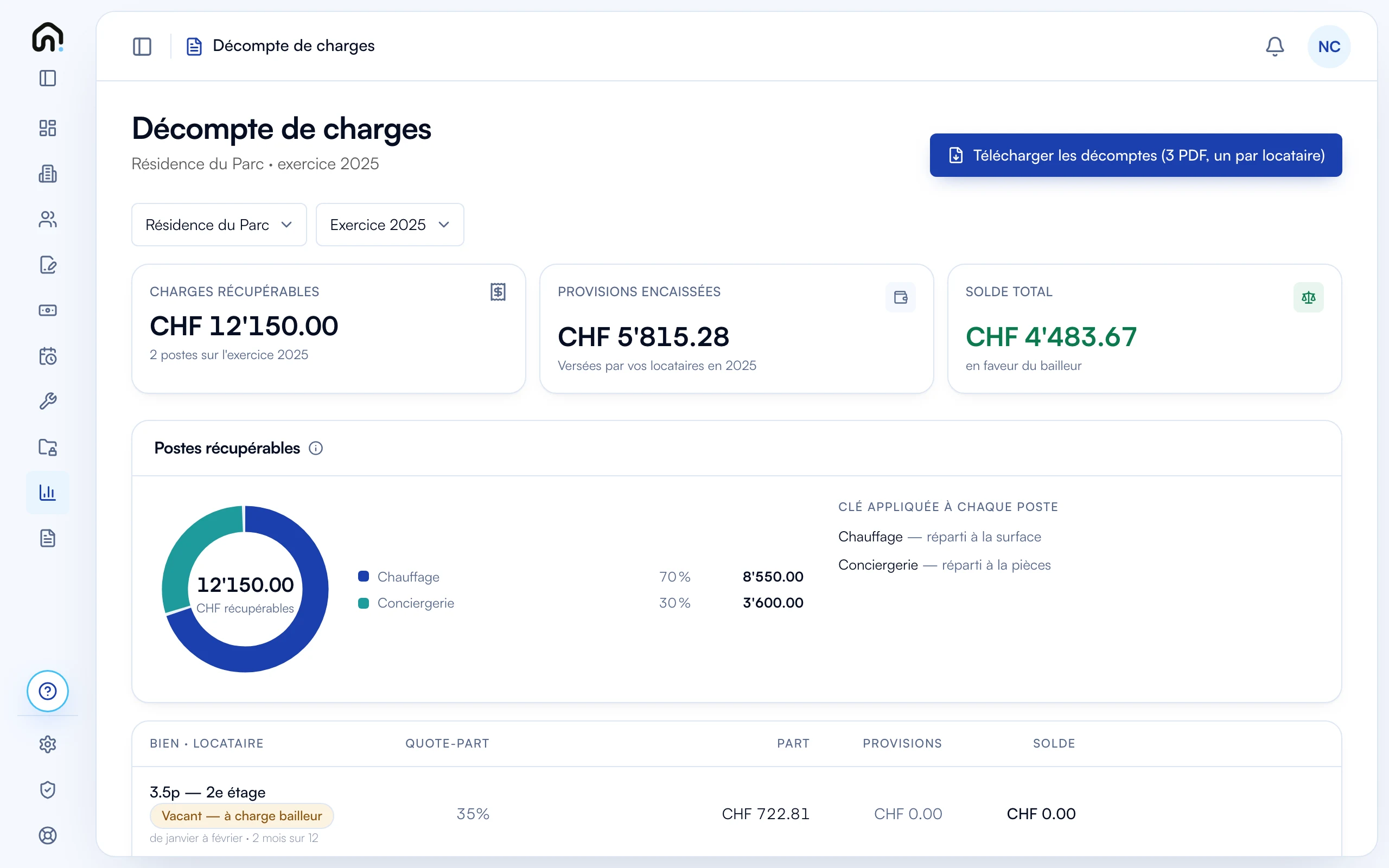
Task: Toggle sidebar panel in header bar
Action: tap(142, 47)
